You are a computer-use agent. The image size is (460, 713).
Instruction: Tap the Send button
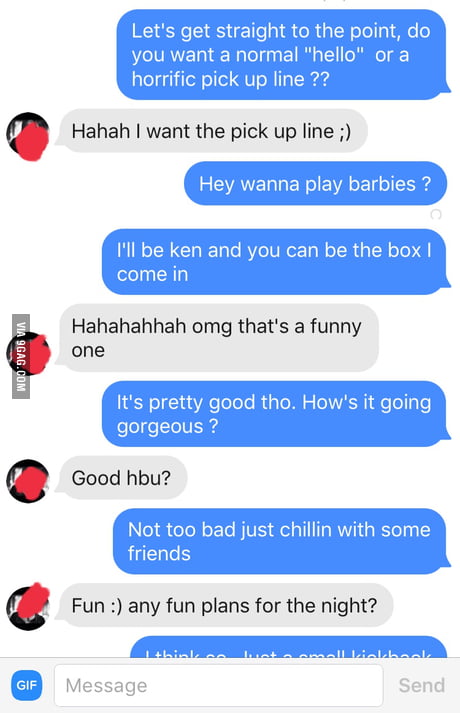click(422, 685)
